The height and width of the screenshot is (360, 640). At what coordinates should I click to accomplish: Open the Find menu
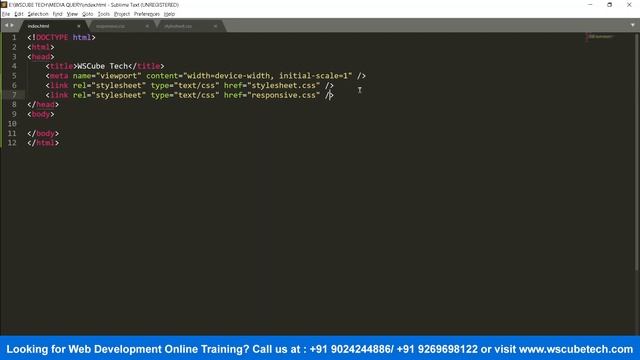coord(58,14)
